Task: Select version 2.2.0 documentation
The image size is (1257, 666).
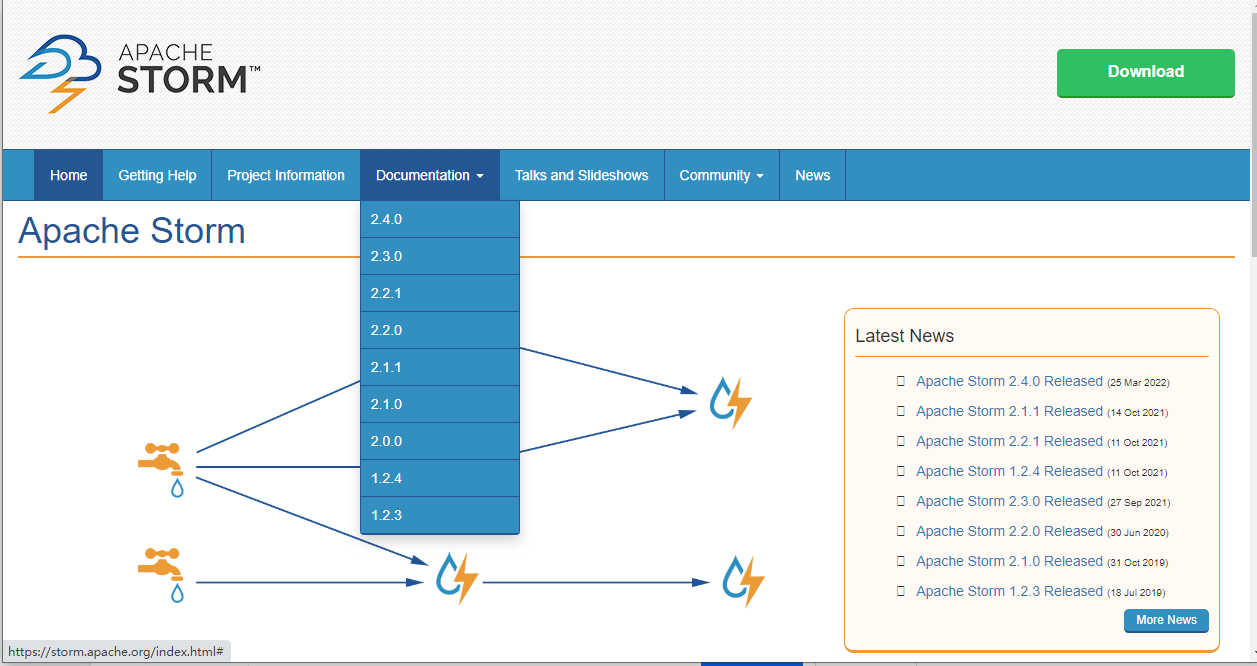Action: tap(440, 330)
